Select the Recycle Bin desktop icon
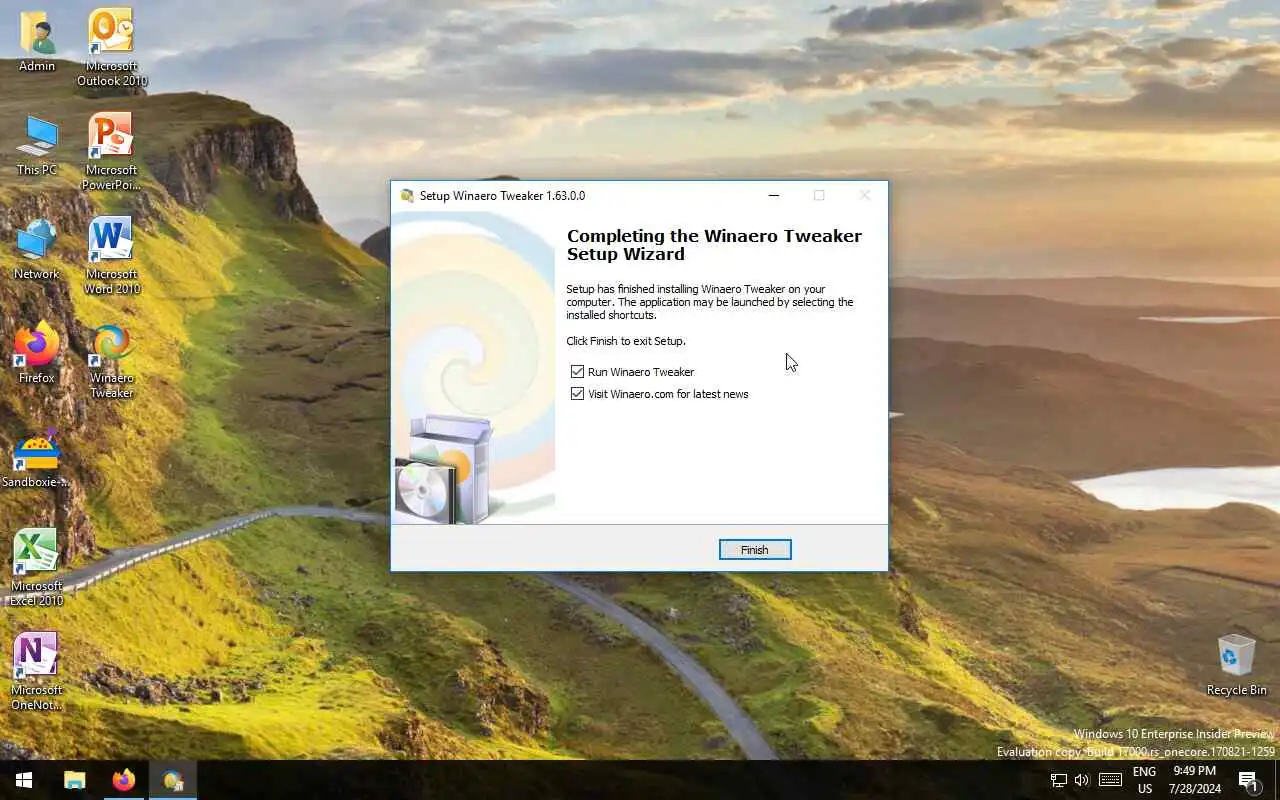 click(1236, 665)
